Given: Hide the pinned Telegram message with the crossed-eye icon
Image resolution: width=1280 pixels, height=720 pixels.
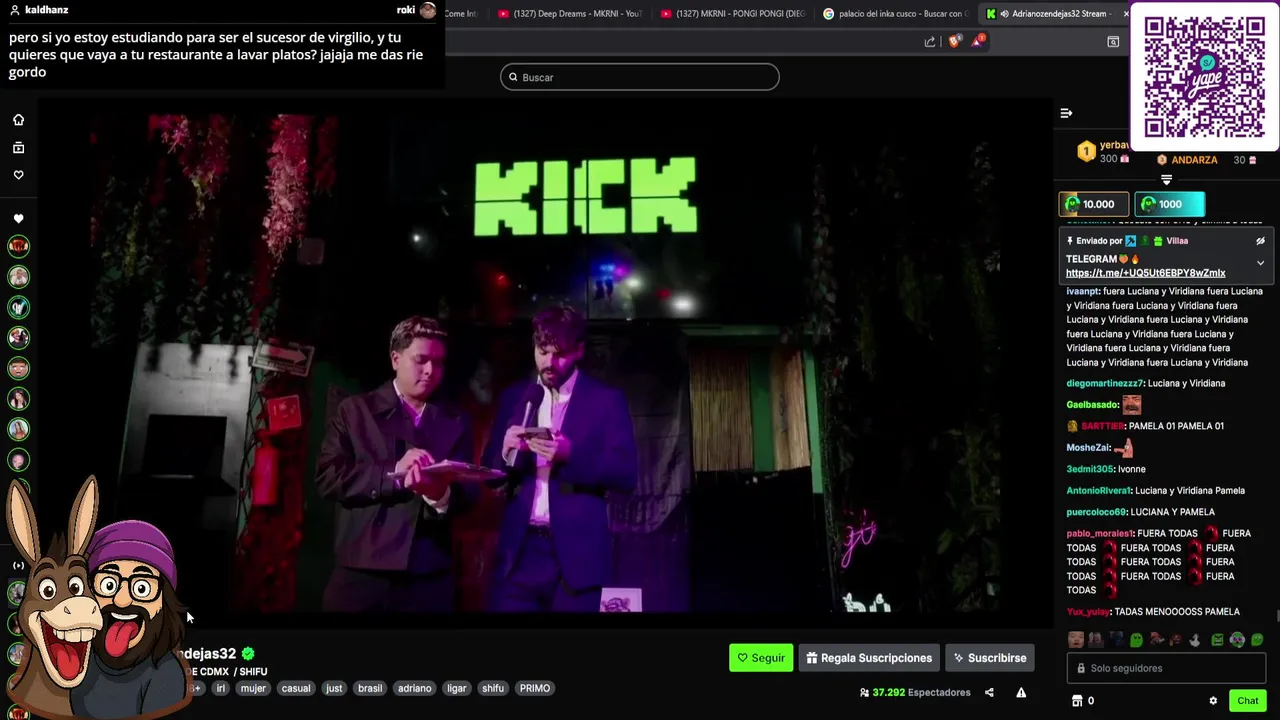Looking at the screenshot, I should click(x=1260, y=241).
